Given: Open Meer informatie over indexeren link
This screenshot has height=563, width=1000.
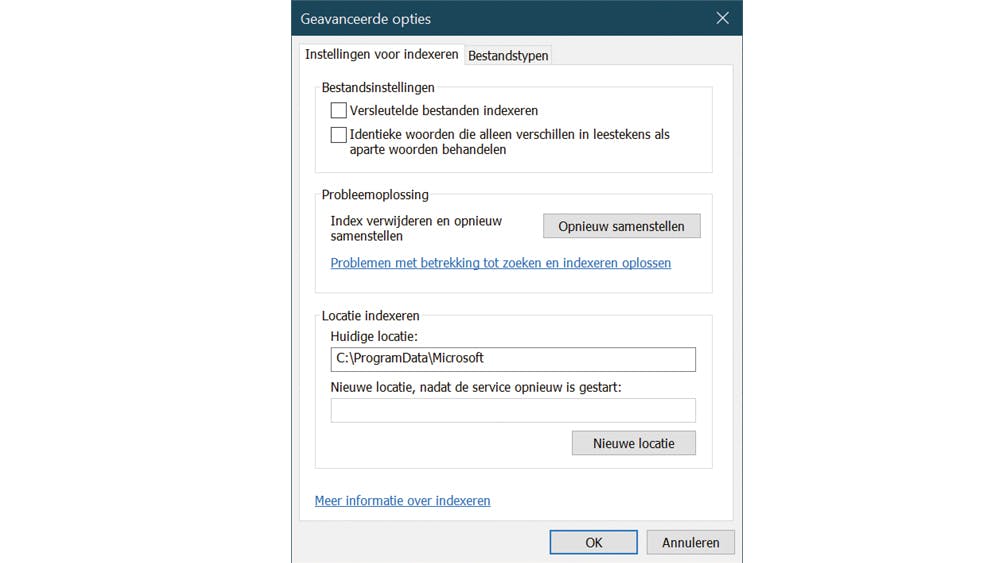Looking at the screenshot, I should [402, 500].
